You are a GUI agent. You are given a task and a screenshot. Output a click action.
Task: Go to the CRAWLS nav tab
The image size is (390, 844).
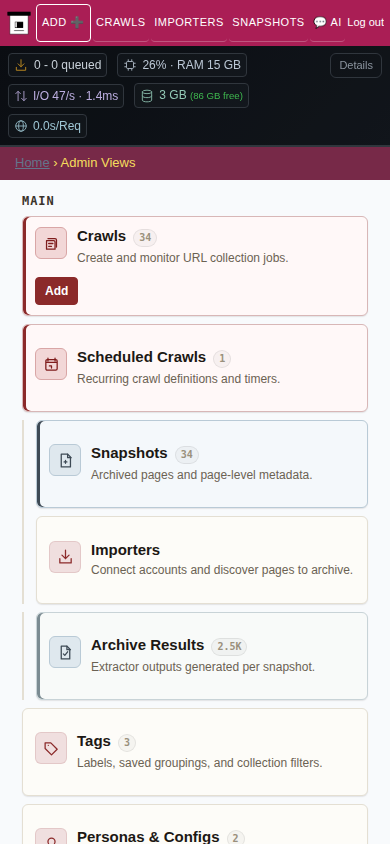[x=120, y=23]
